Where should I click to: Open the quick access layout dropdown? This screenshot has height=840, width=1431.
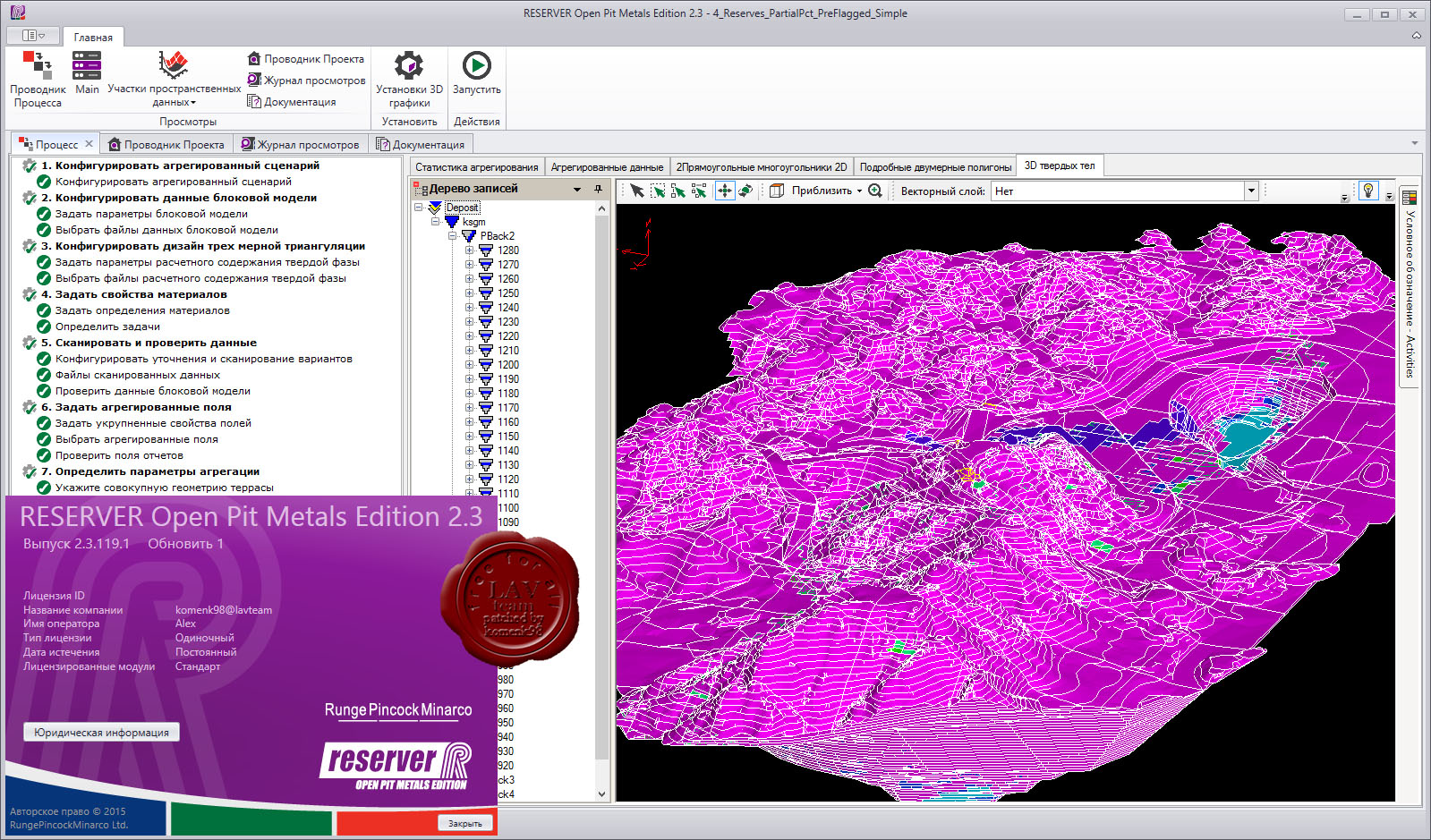point(33,36)
